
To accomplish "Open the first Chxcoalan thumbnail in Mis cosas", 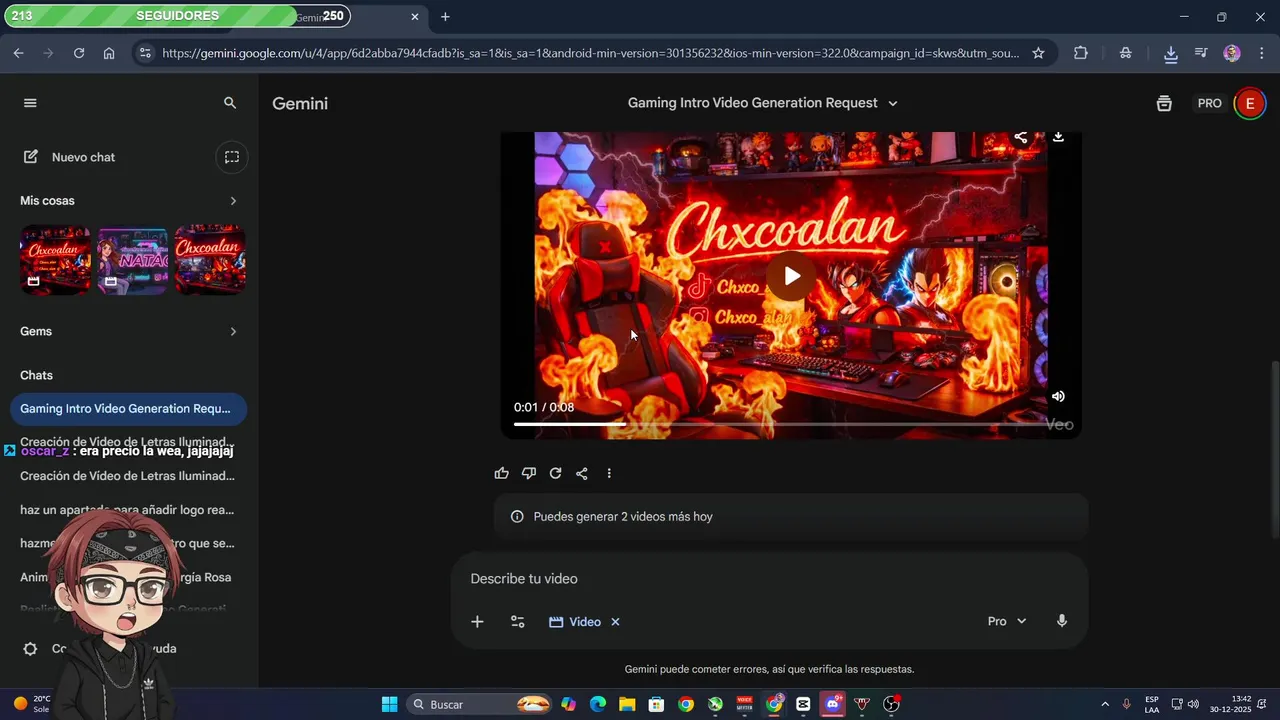I will click(55, 260).
